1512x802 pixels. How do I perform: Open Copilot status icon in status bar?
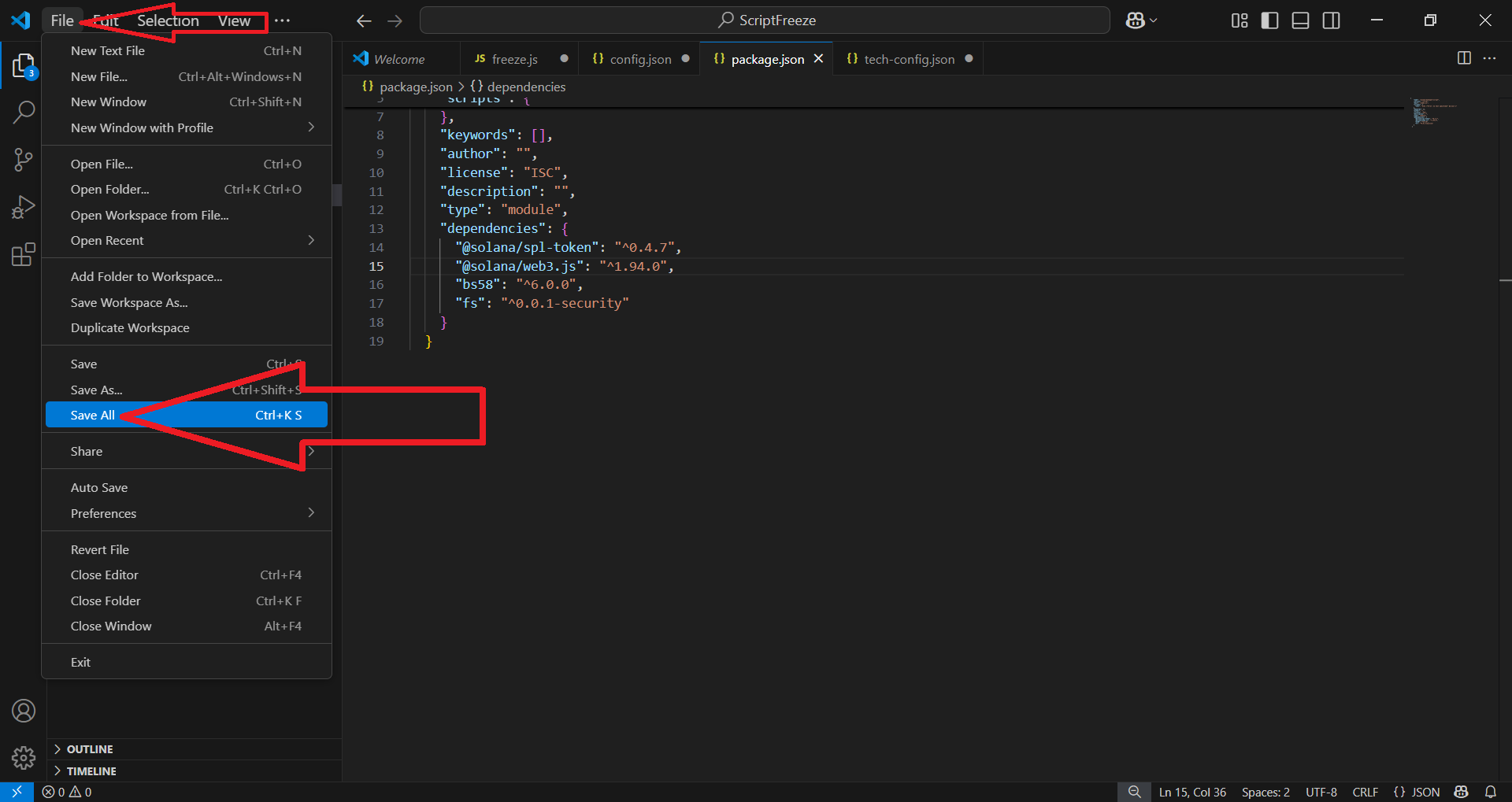1462,792
